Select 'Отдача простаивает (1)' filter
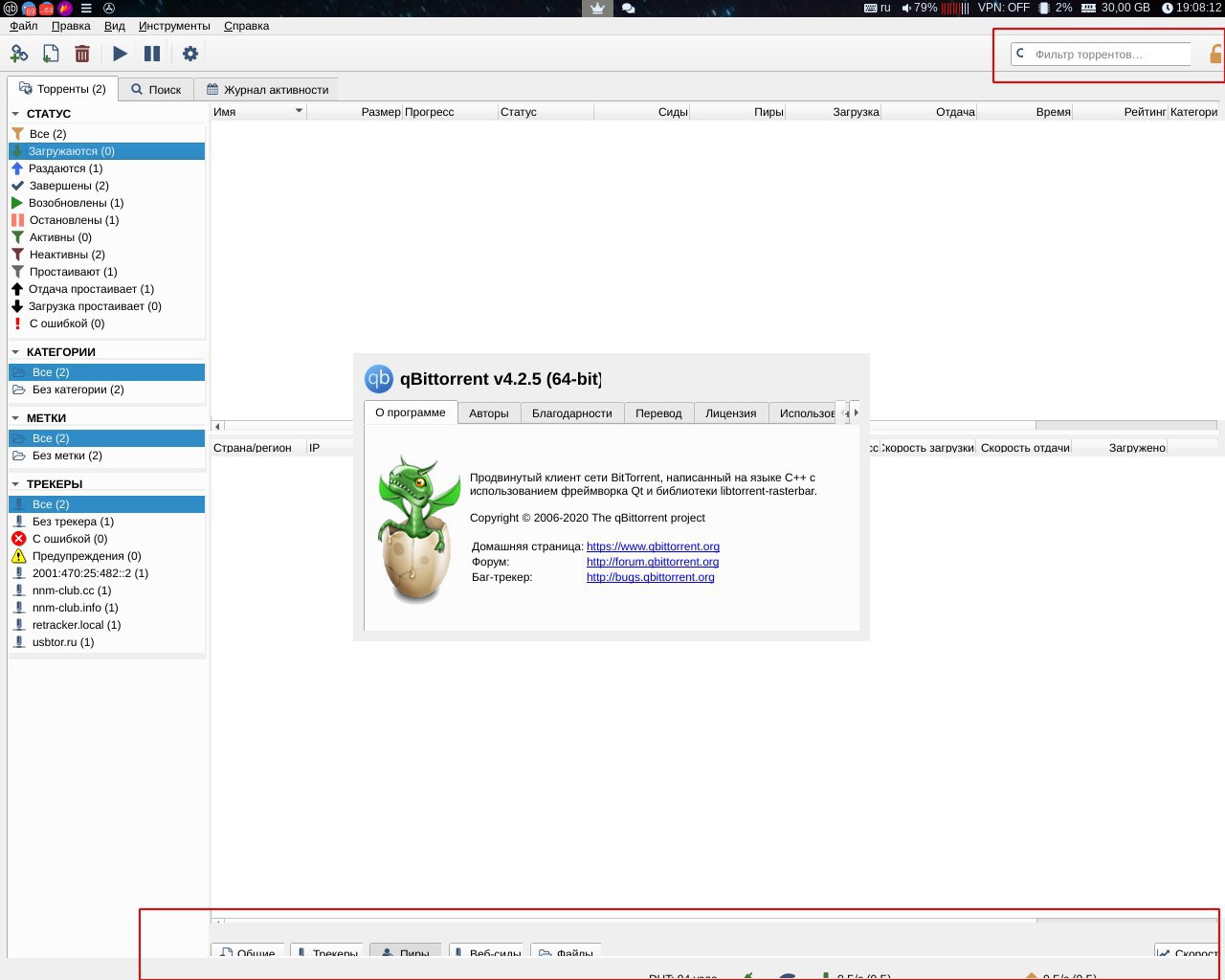This screenshot has width=1225, height=980. (106, 289)
